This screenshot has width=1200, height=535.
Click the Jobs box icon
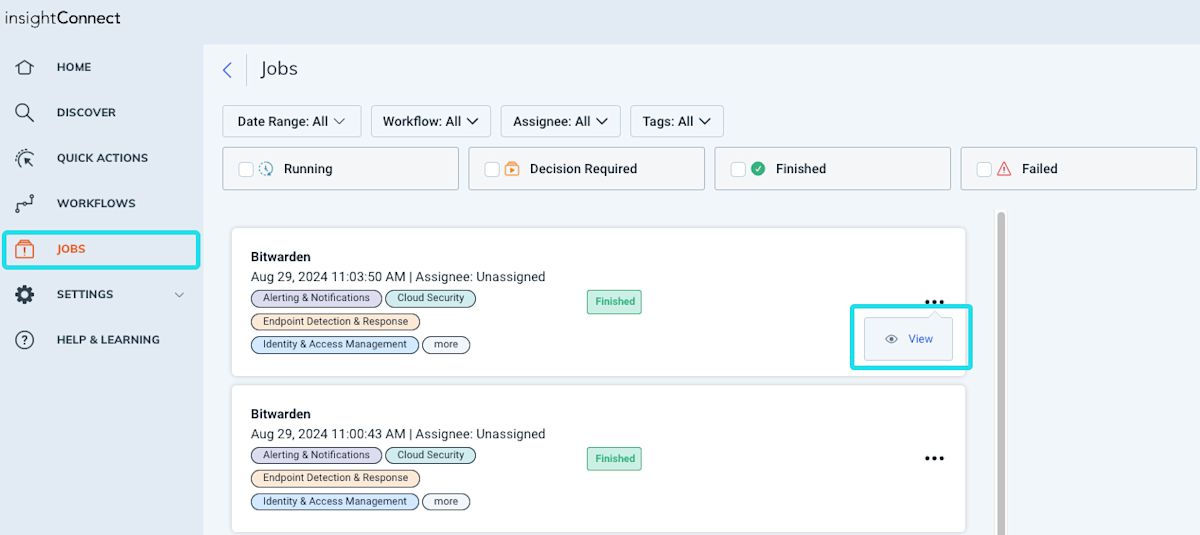[25, 249]
